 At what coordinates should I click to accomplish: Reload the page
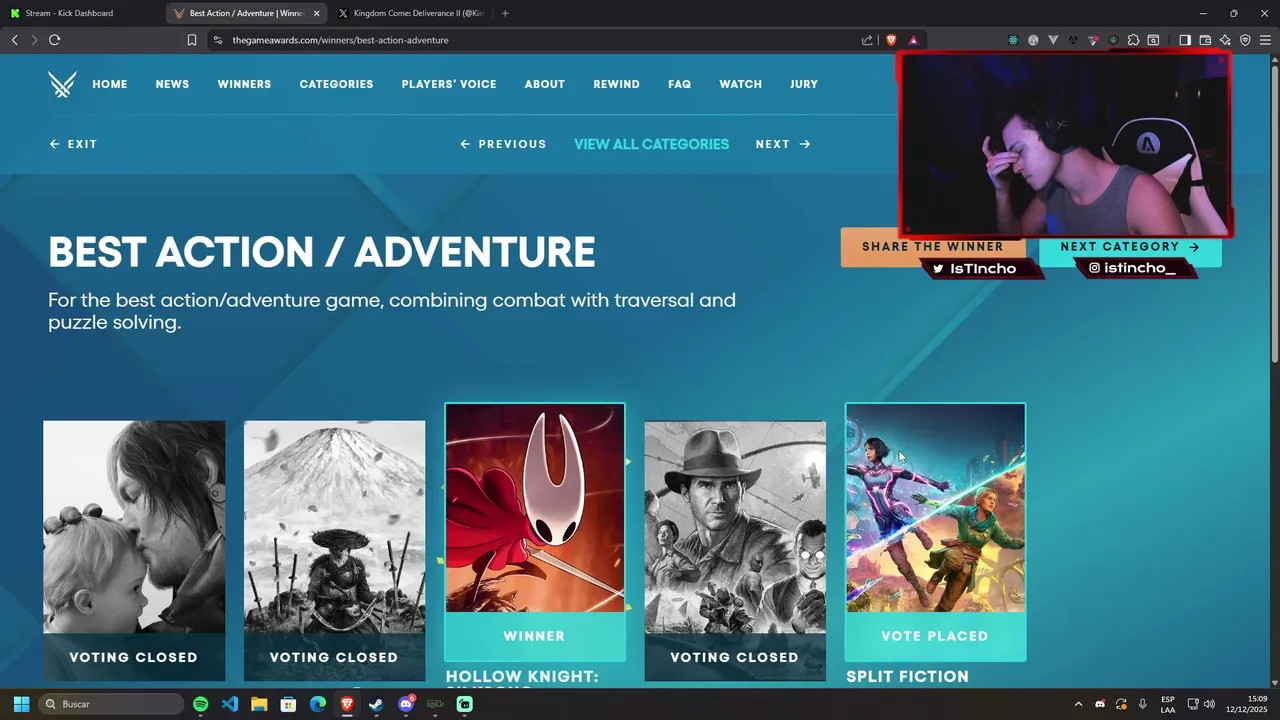54,40
